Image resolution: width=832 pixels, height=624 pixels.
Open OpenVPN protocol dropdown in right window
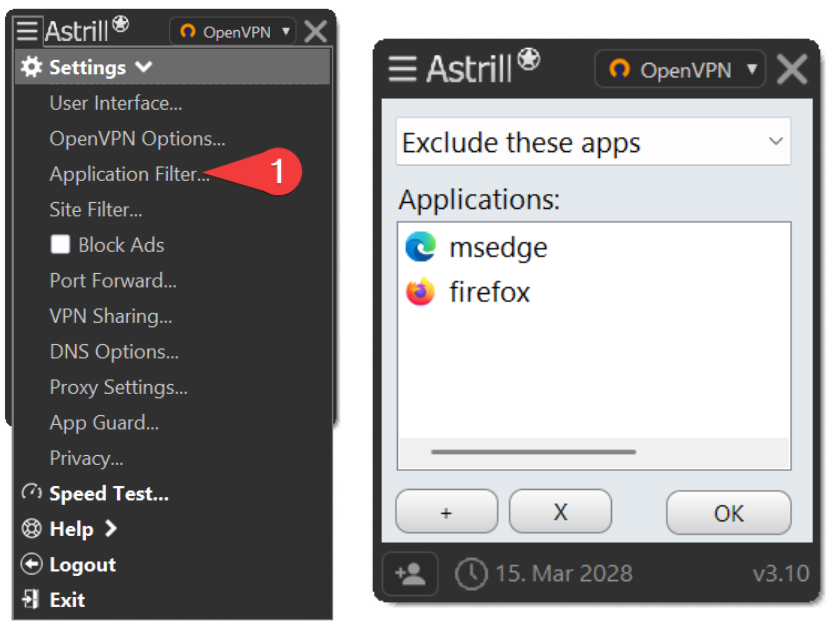[x=680, y=70]
